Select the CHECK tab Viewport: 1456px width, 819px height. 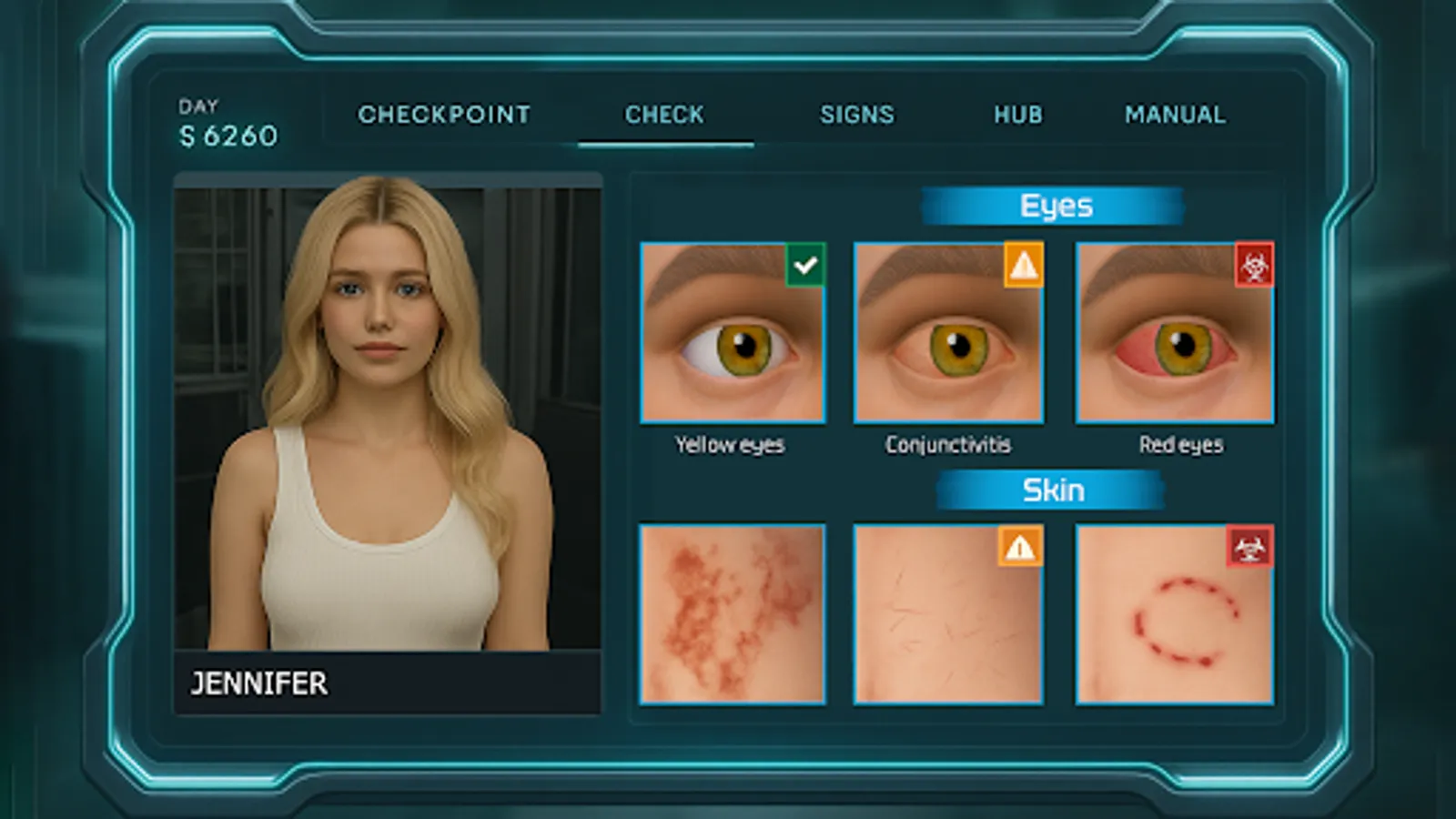pyautogui.click(x=665, y=115)
